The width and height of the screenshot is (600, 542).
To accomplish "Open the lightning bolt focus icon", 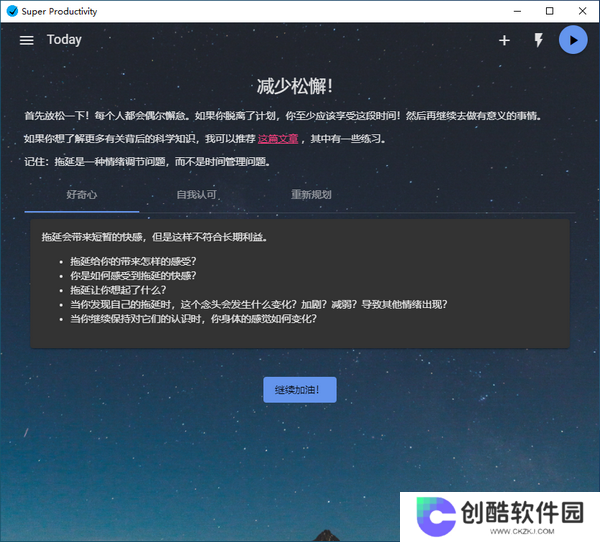I will (538, 40).
